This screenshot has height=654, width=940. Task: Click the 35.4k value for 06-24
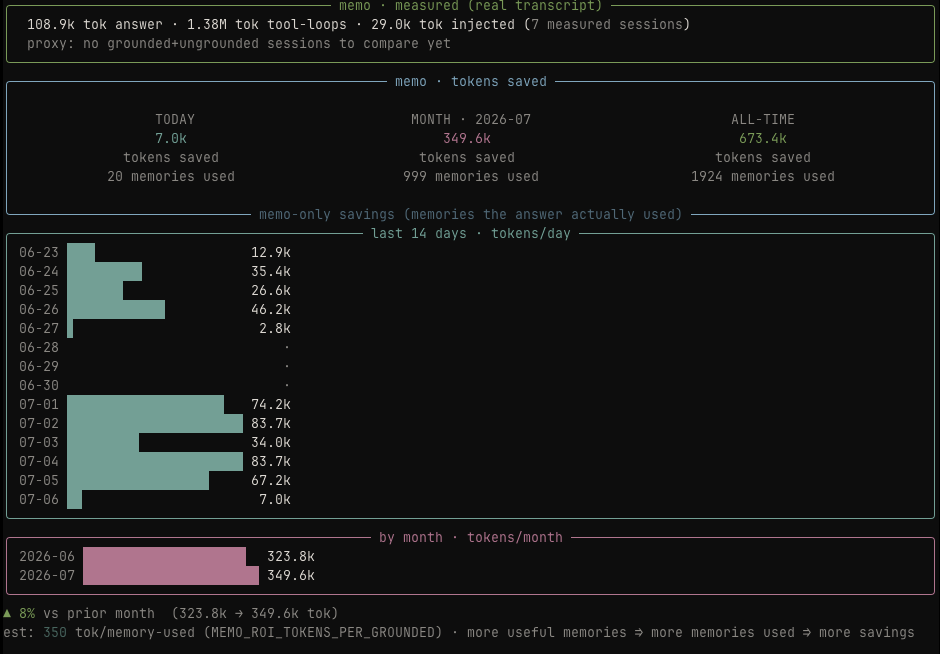[271, 272]
